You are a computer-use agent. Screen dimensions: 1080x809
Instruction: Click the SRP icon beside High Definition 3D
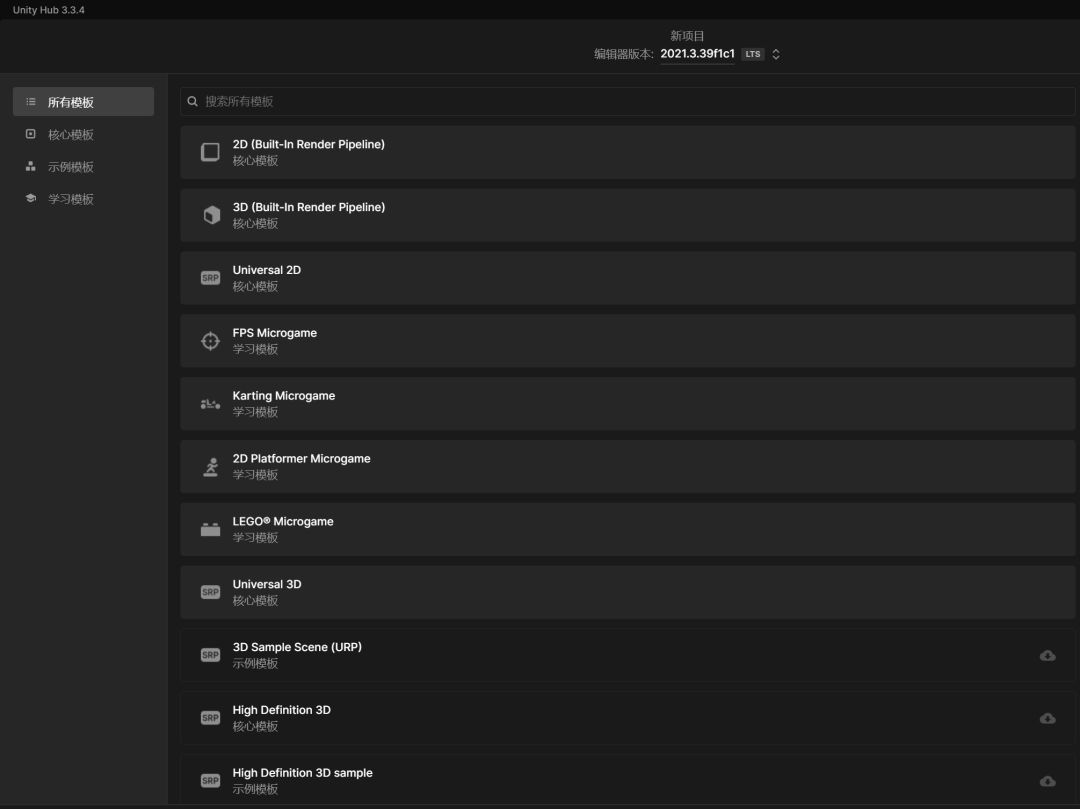coord(210,718)
